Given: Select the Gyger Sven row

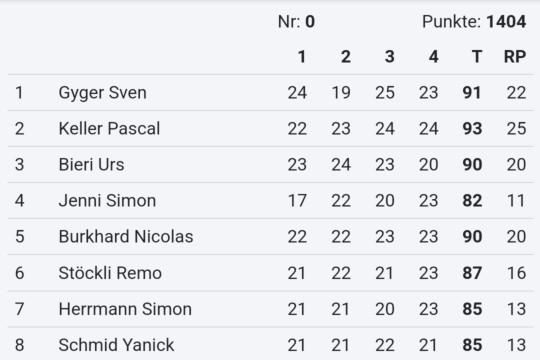Looking at the screenshot, I should [x=270, y=93].
